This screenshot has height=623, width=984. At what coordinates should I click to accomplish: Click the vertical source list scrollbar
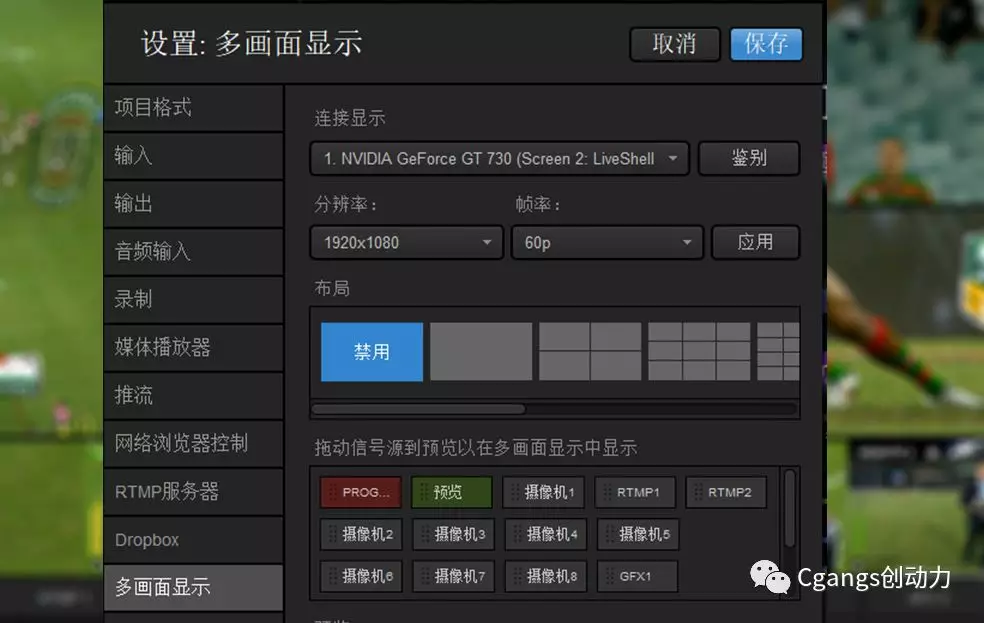pyautogui.click(x=790, y=508)
